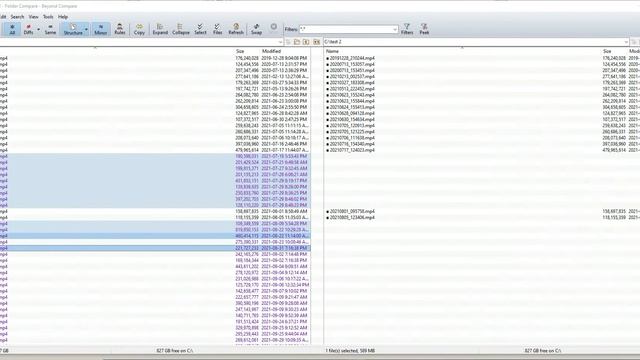Open the View menu
Screen dimensions: 640x360
(33, 17)
